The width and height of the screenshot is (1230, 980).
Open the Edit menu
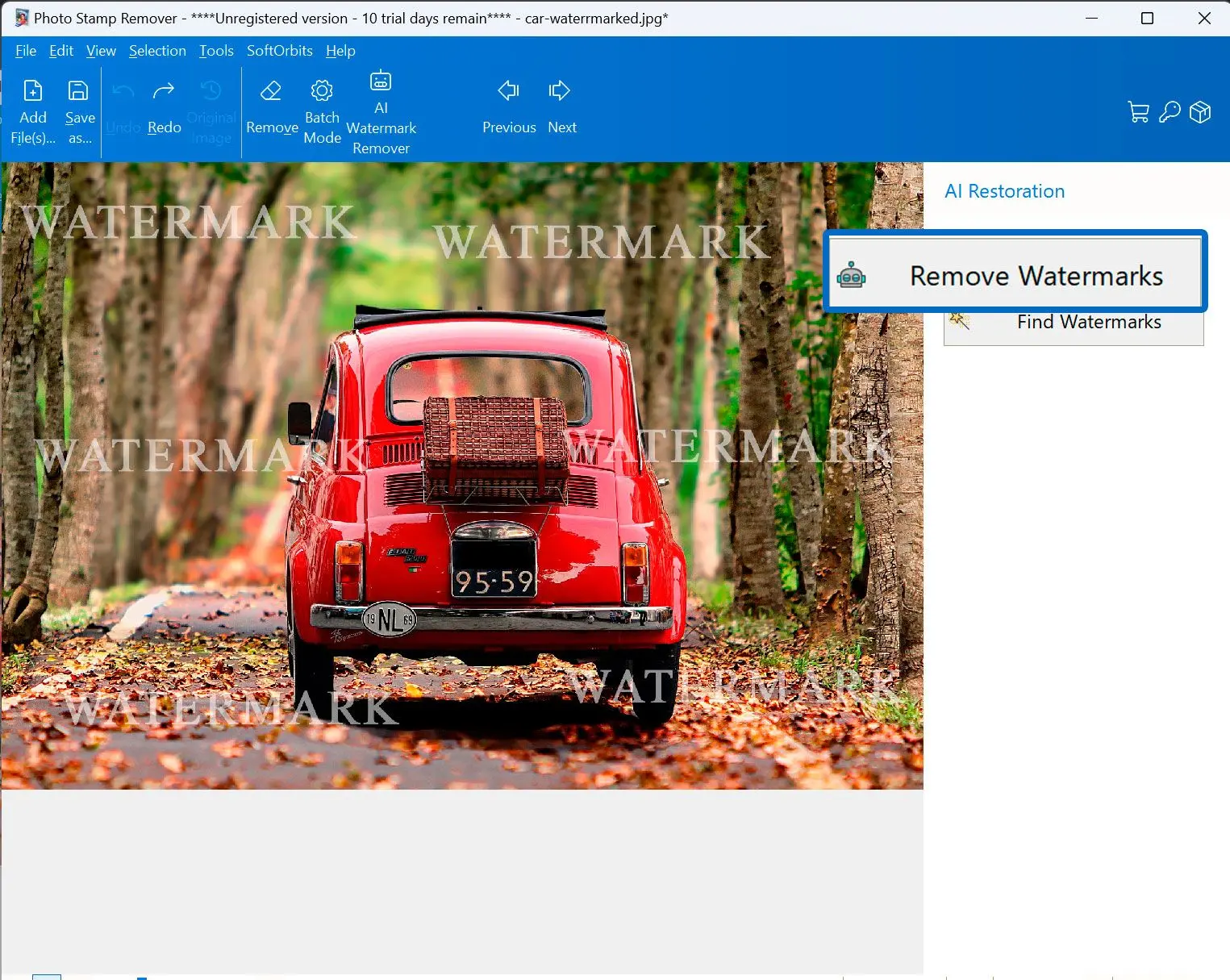61,51
